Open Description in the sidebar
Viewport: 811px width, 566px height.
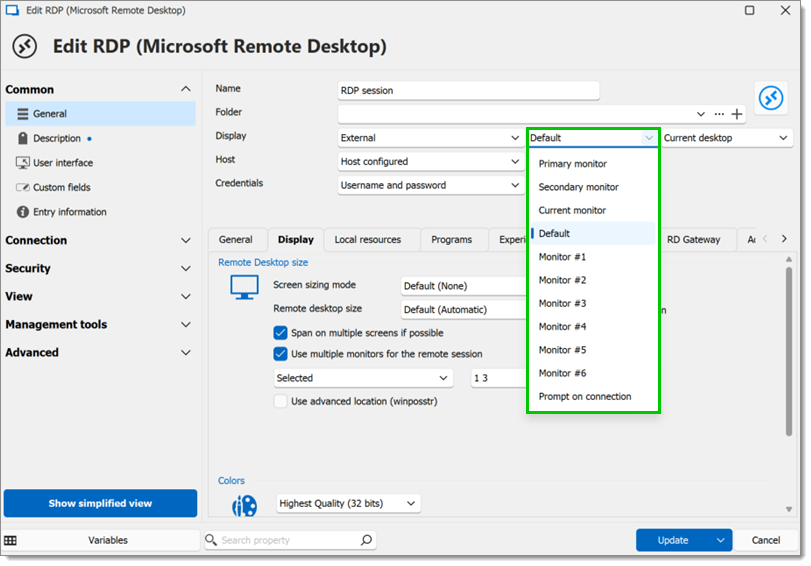pyautogui.click(x=100, y=138)
